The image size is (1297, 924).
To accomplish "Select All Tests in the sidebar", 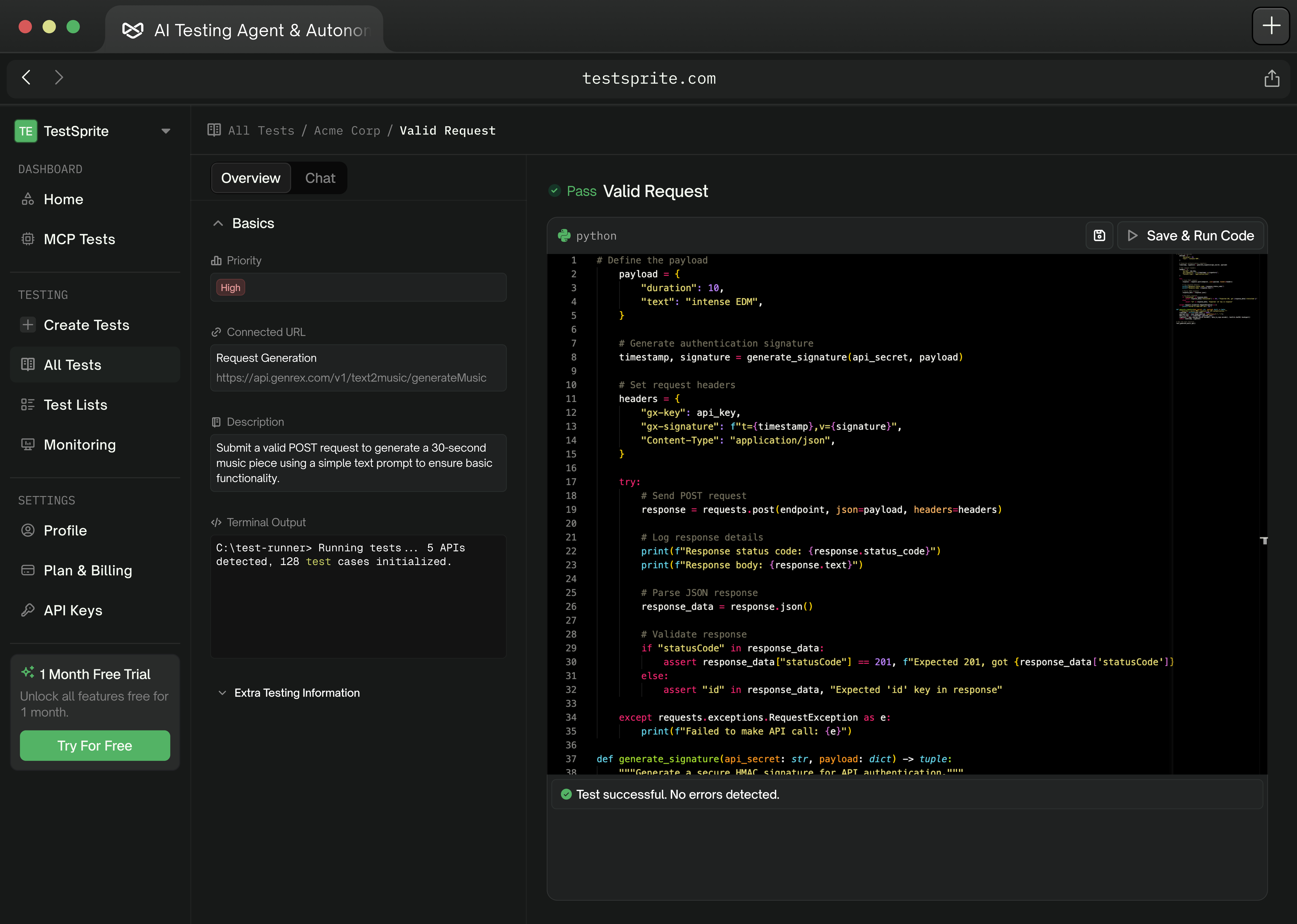I will 95,365.
